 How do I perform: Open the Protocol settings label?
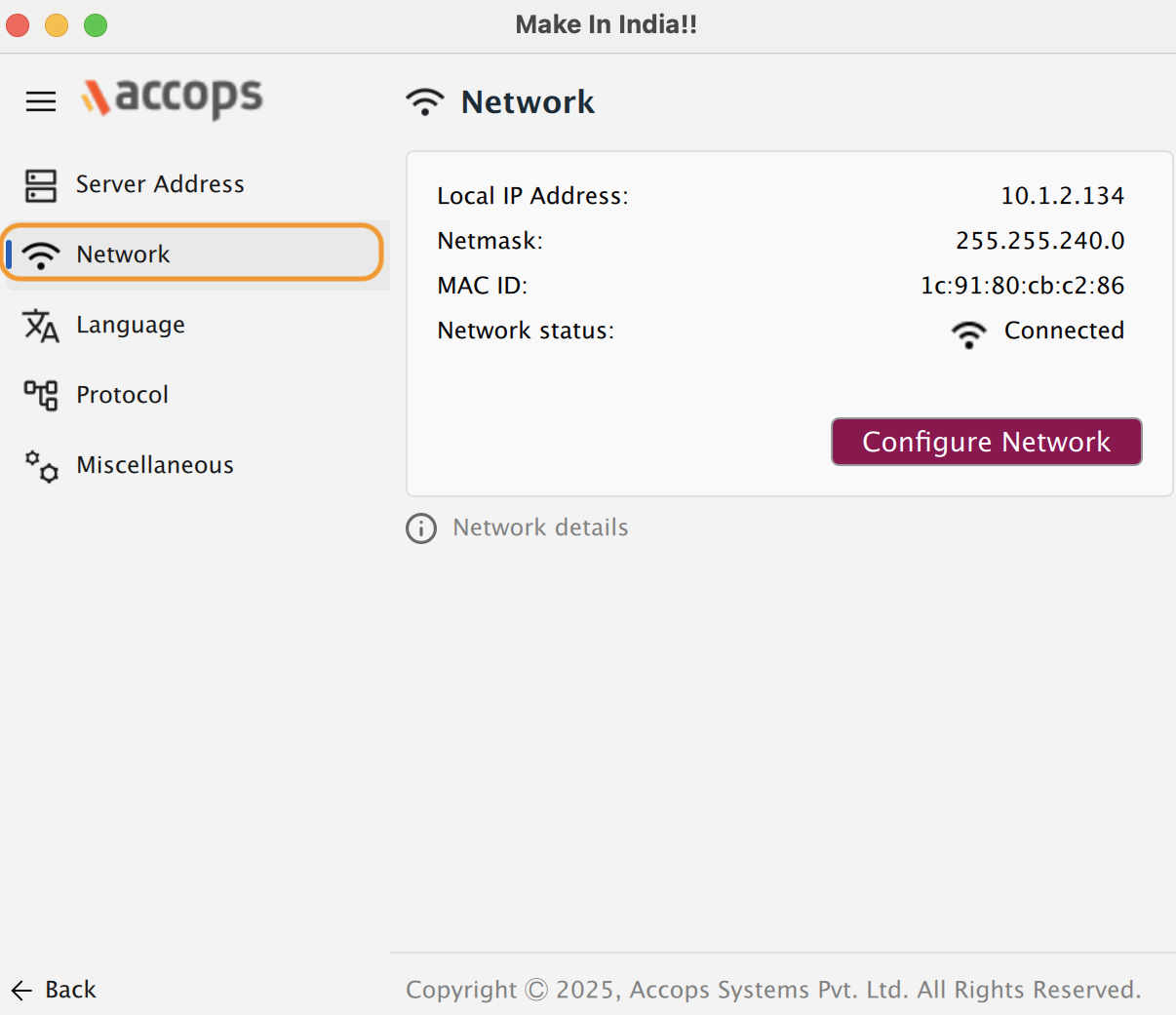click(123, 395)
